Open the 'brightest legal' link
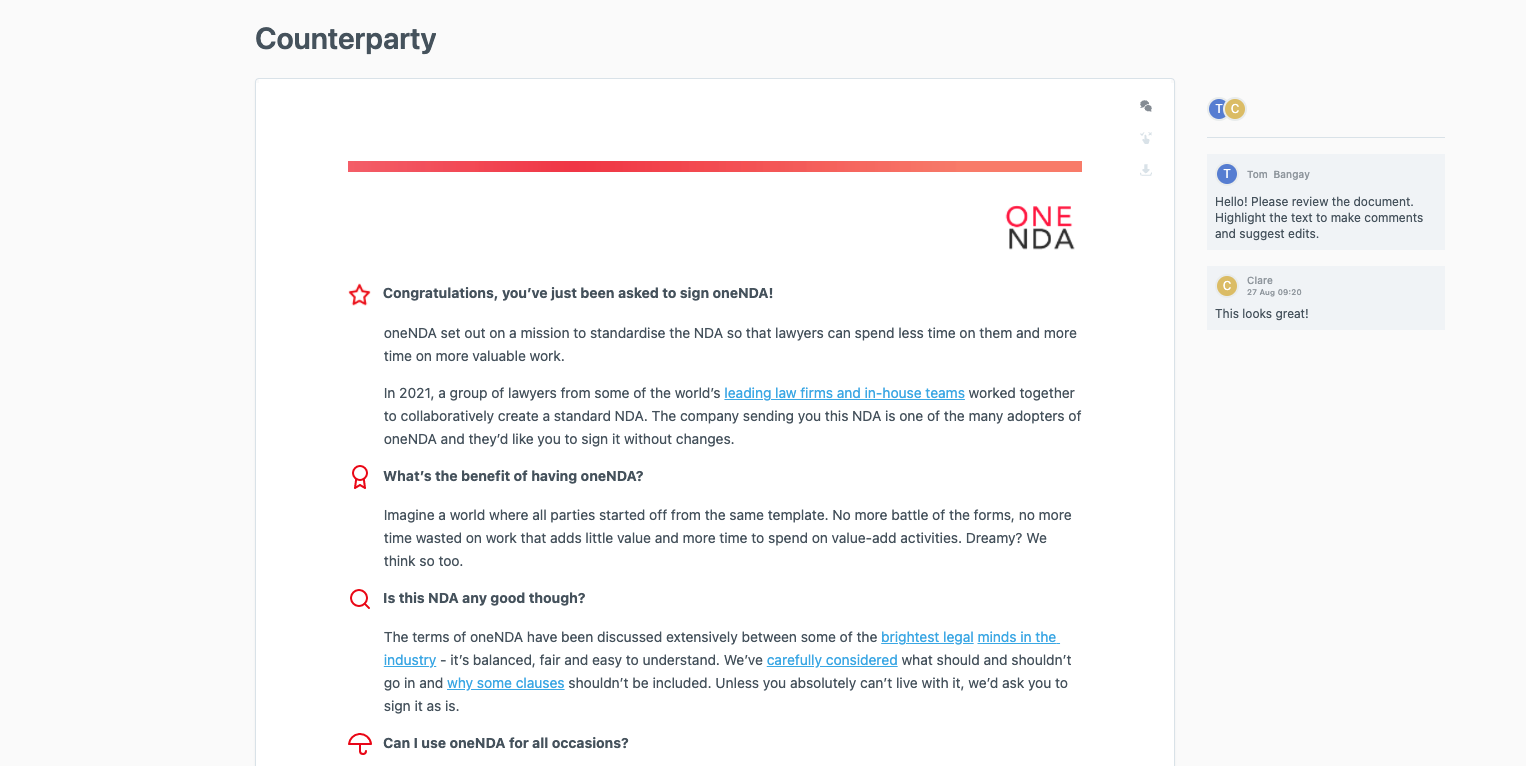Viewport: 1526px width, 766px height. [927, 637]
